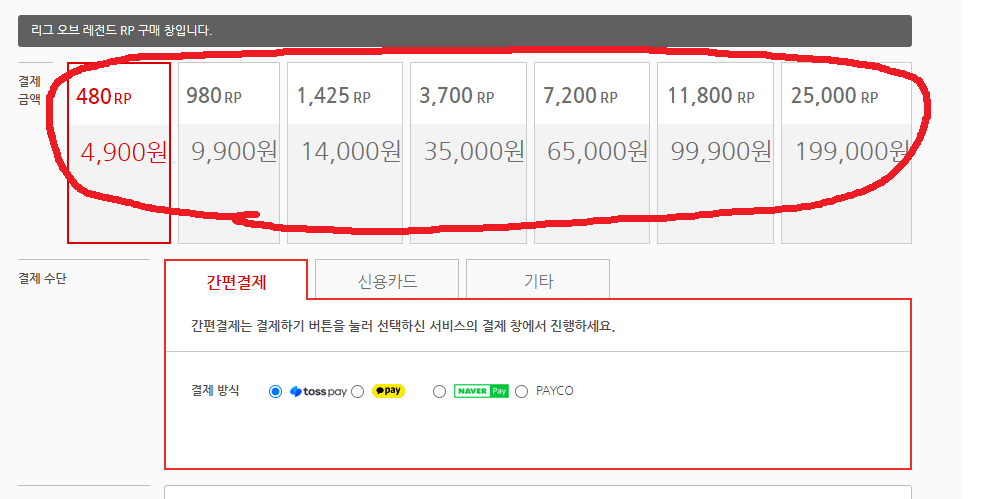
Task: Open the 신용카드 payment tab
Action: [387, 279]
